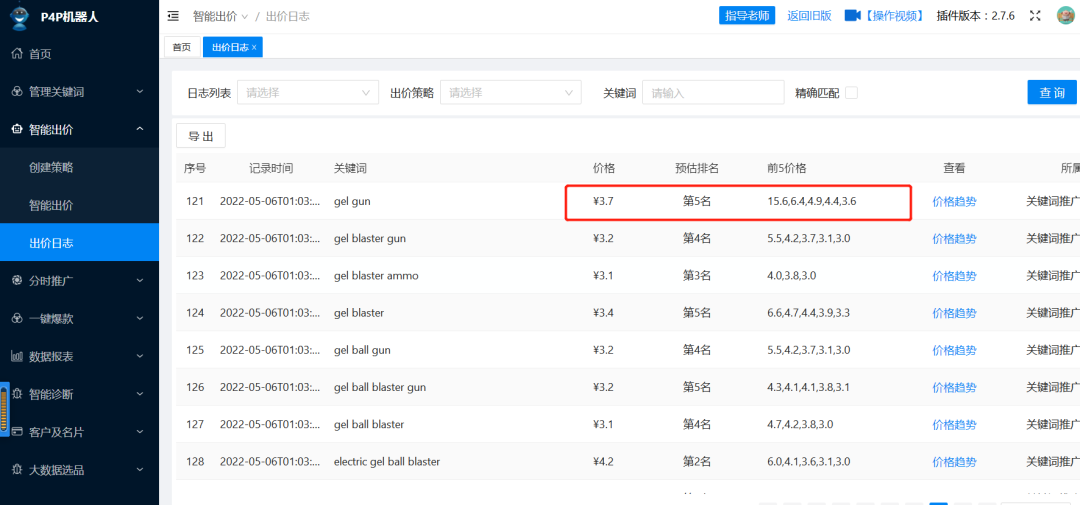Click the P4P机器人 robot logo

(21, 17)
